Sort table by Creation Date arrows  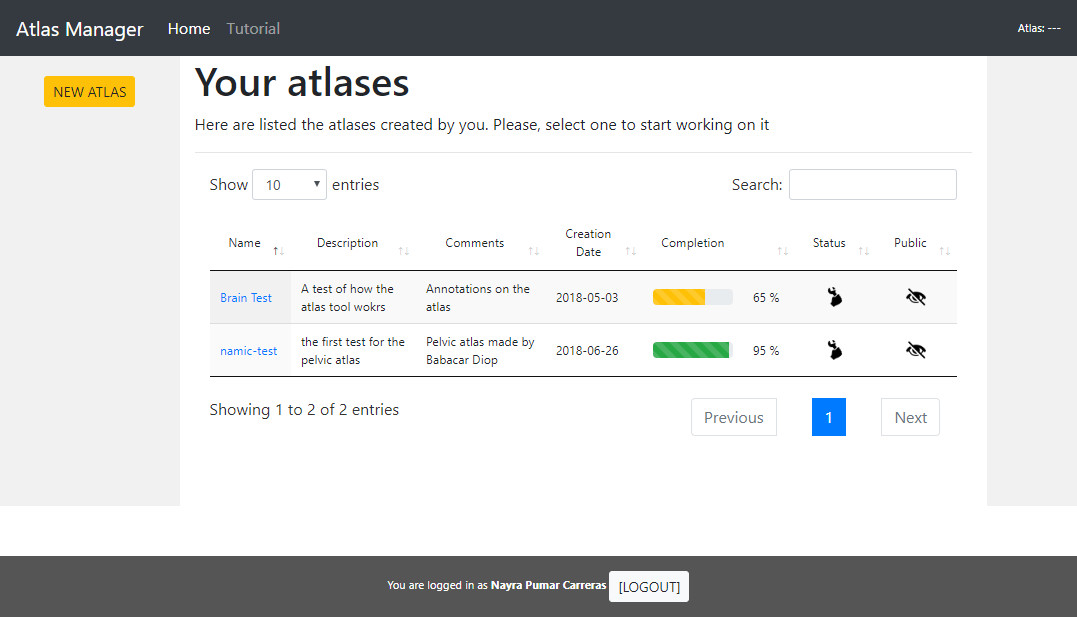[631, 251]
